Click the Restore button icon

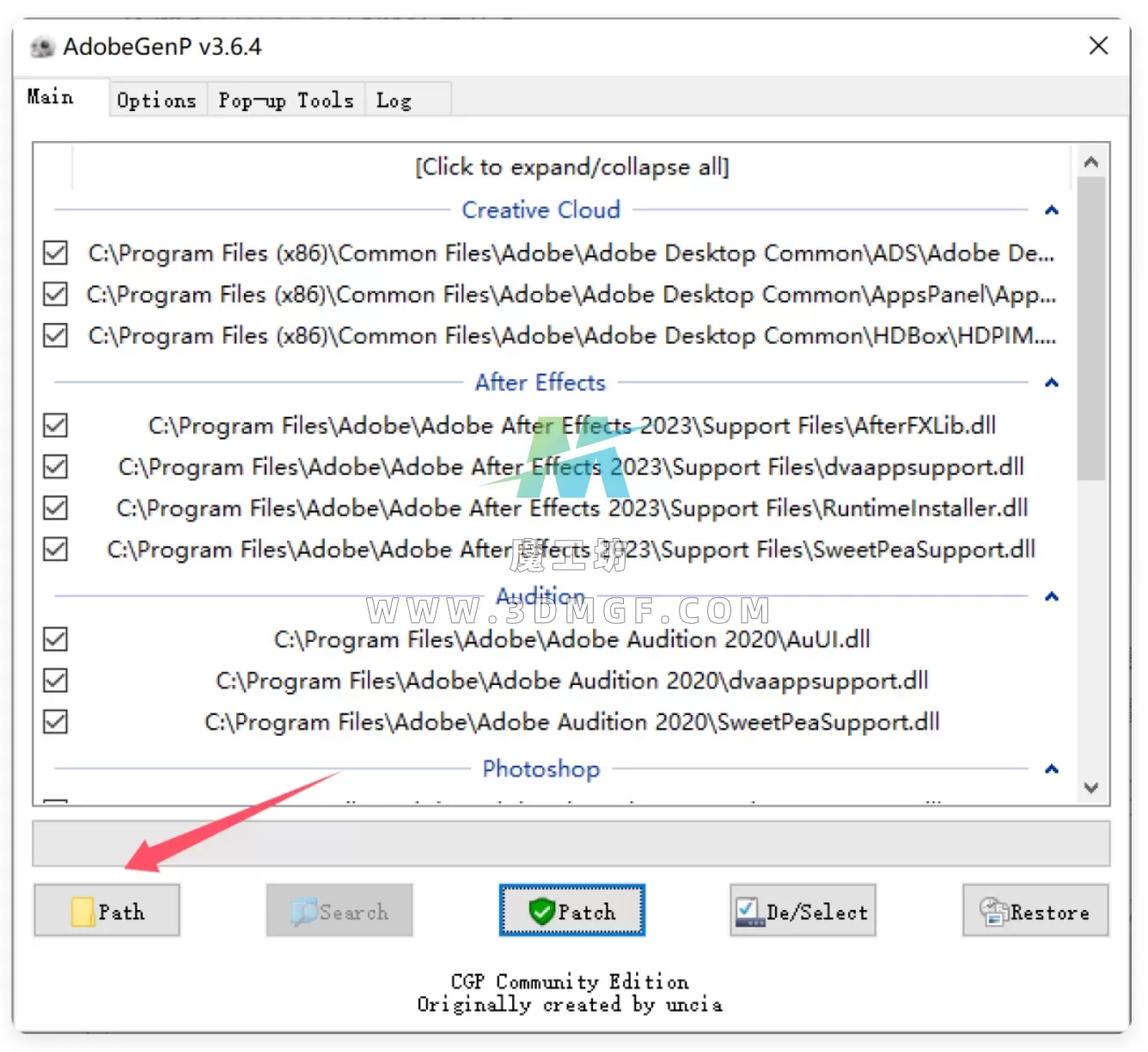point(993,911)
